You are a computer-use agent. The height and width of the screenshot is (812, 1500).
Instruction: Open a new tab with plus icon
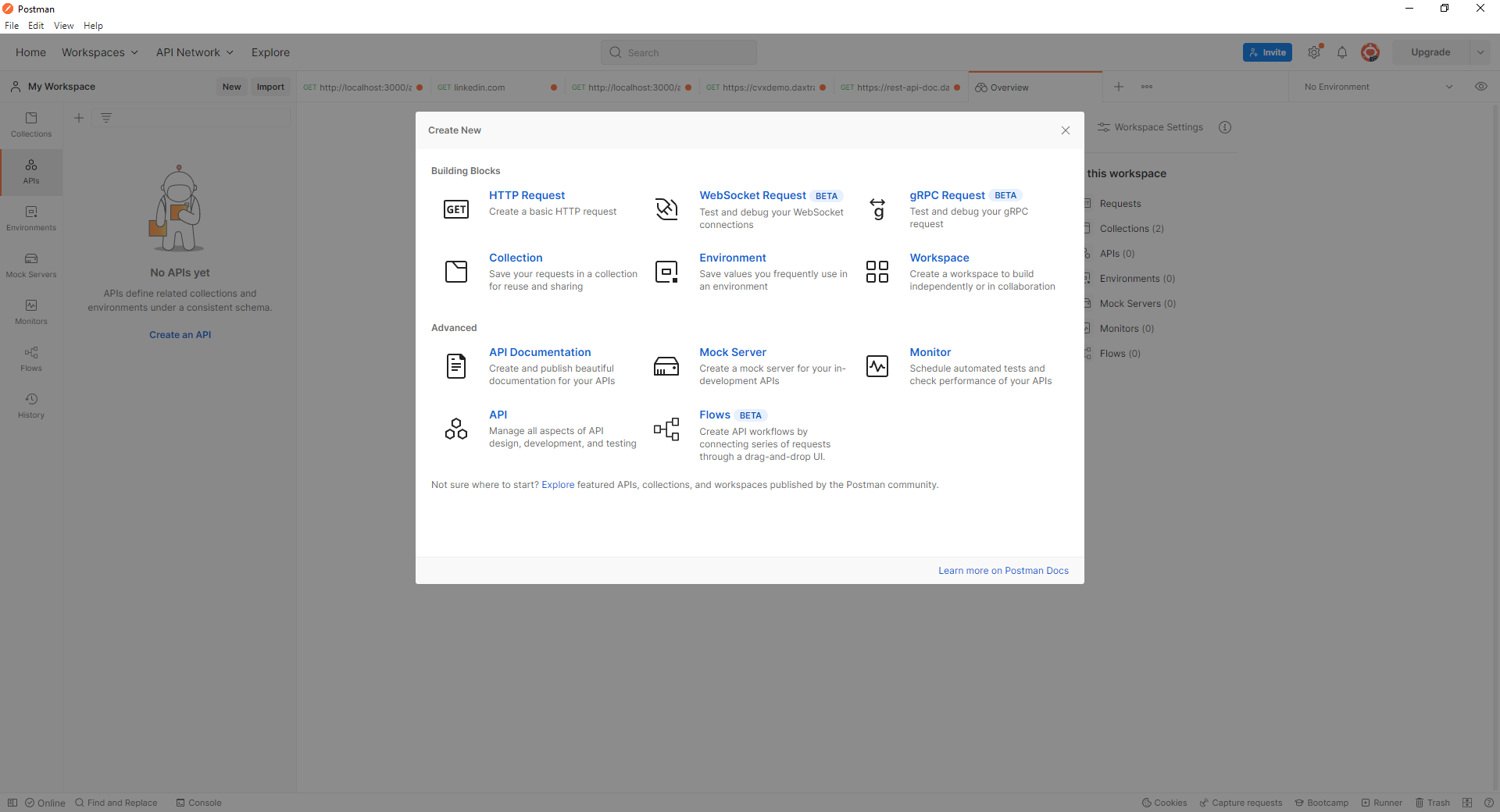click(x=1119, y=87)
